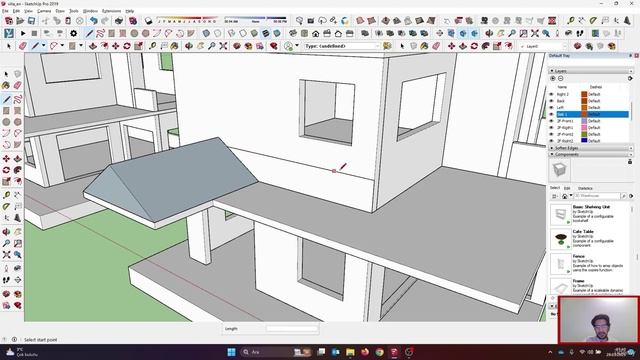640x360 pixels.
Task: Click the black Play triangle in second toolbar
Action: [23, 33]
